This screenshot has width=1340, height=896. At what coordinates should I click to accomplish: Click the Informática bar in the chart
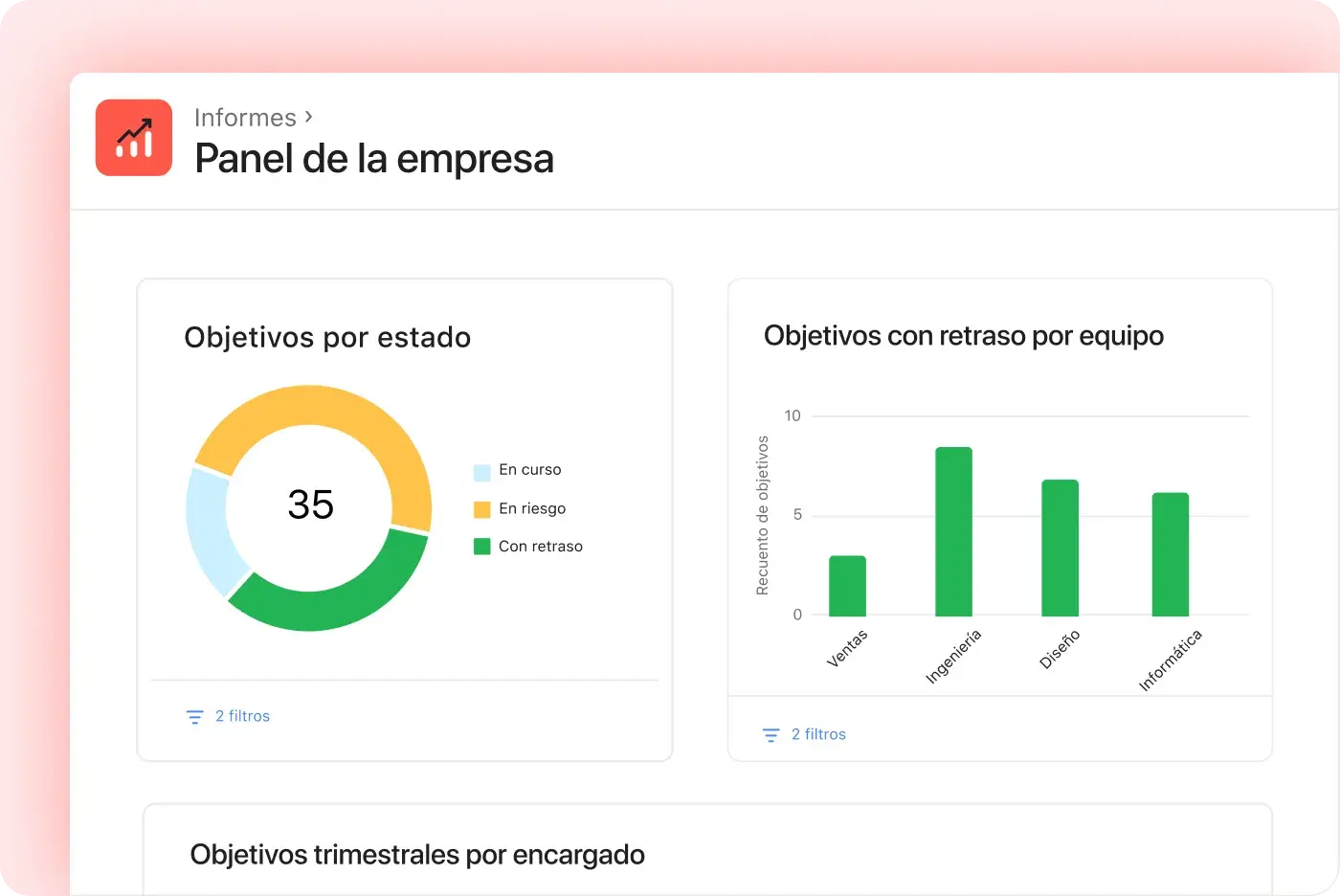(1170, 554)
